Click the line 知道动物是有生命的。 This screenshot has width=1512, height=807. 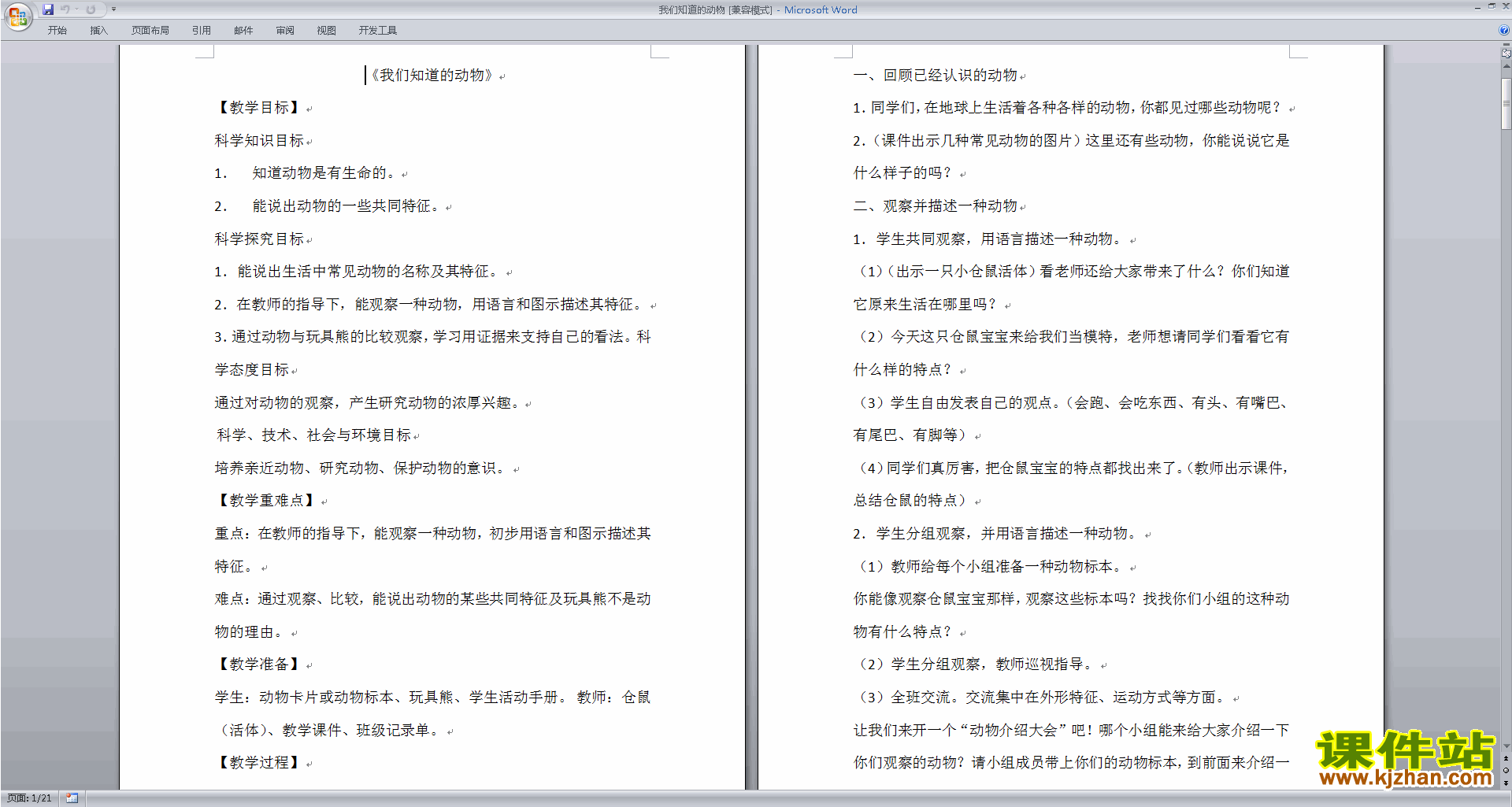pyautogui.click(x=324, y=173)
